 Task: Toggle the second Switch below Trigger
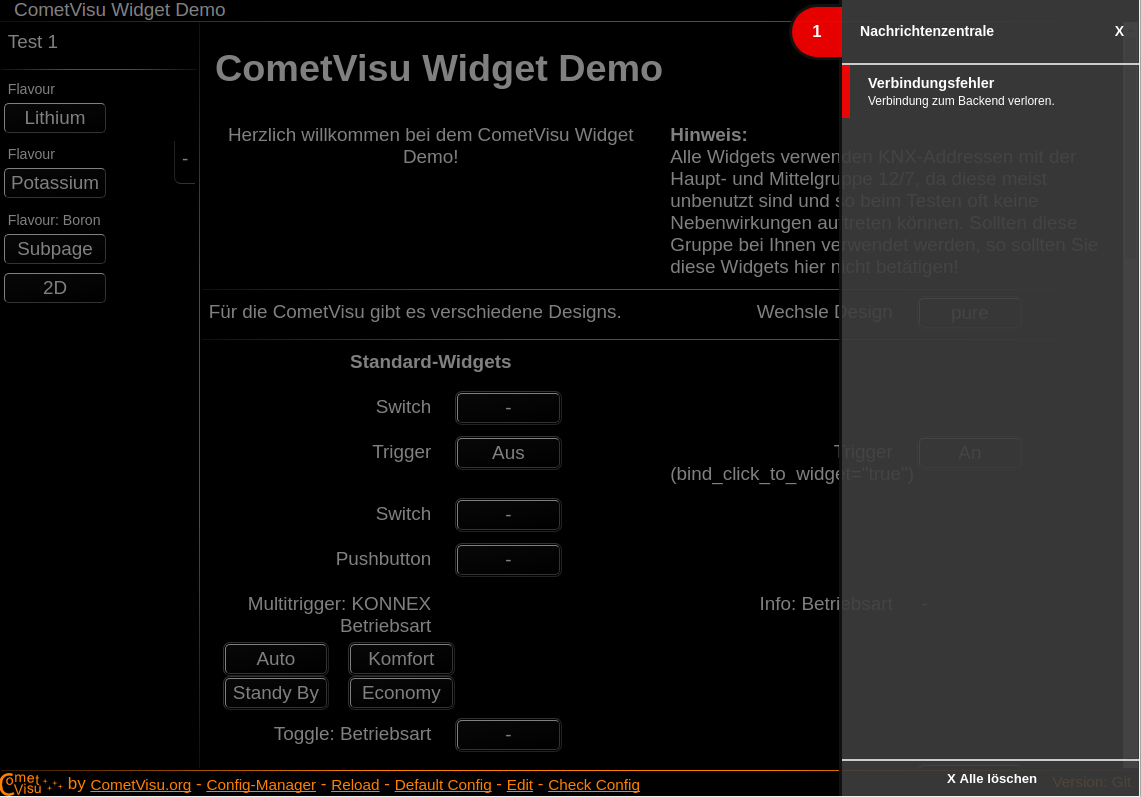point(508,515)
